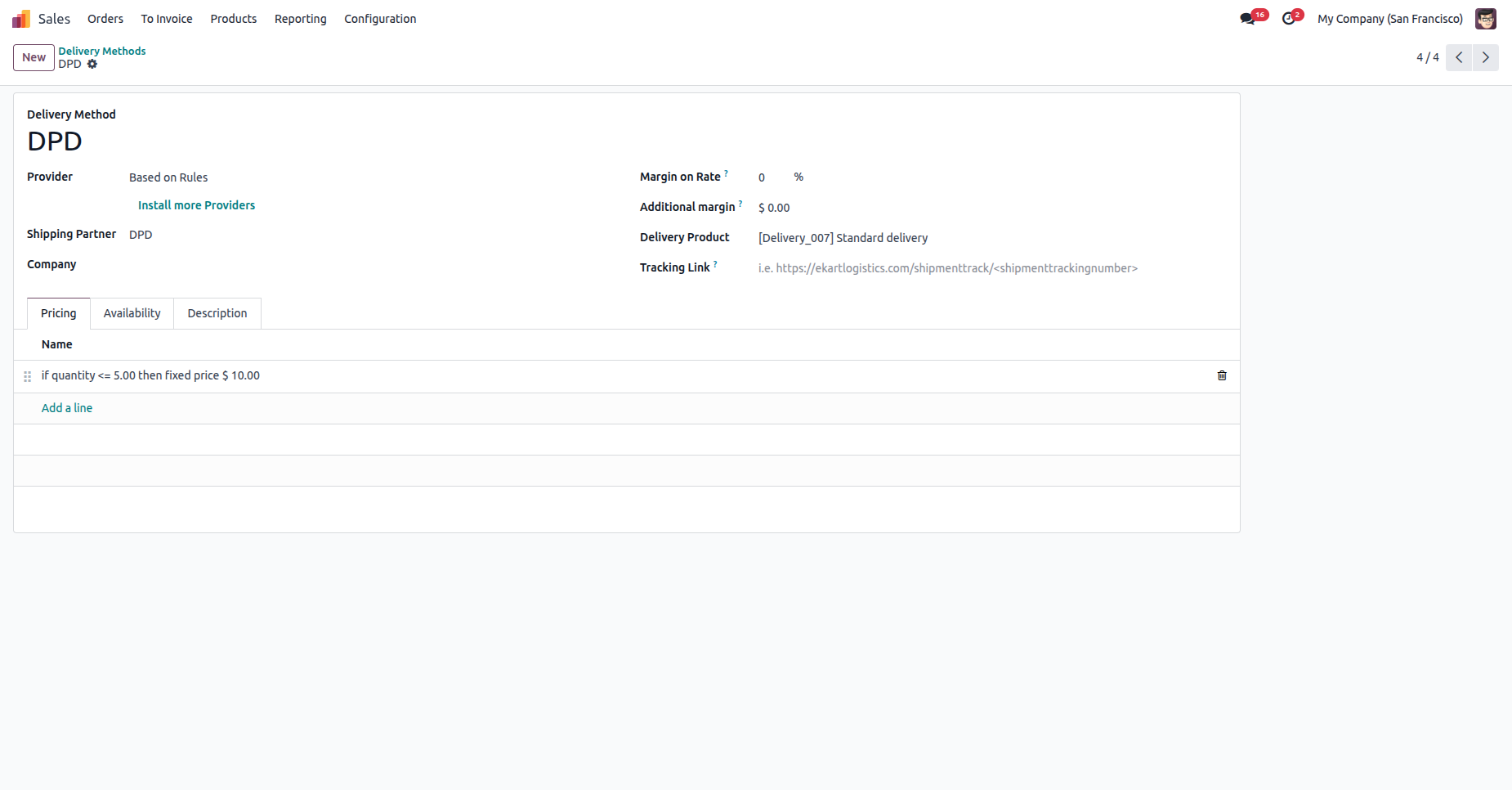Screen dimensions: 1512x790
Task: Delete the pricing rule with trash icon
Action: point(1222,375)
